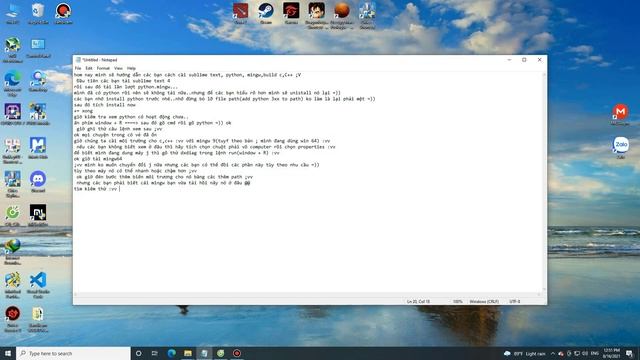Click the first text line in Notepad
The width and height of the screenshot is (640, 360).
pos(187,75)
